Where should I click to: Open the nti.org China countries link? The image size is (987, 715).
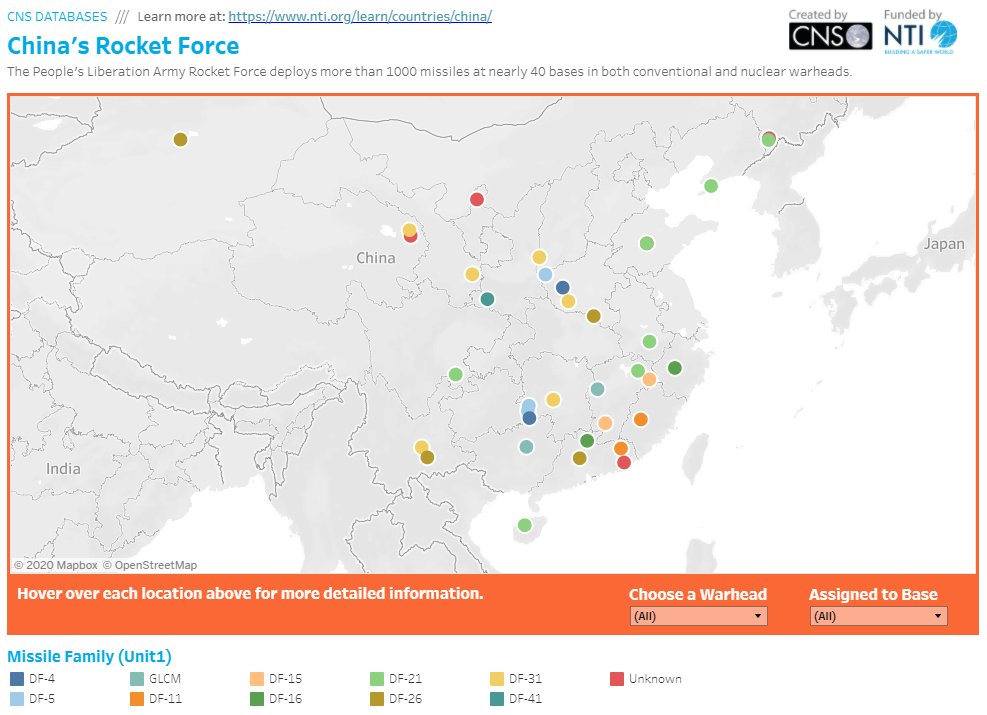pyautogui.click(x=360, y=17)
